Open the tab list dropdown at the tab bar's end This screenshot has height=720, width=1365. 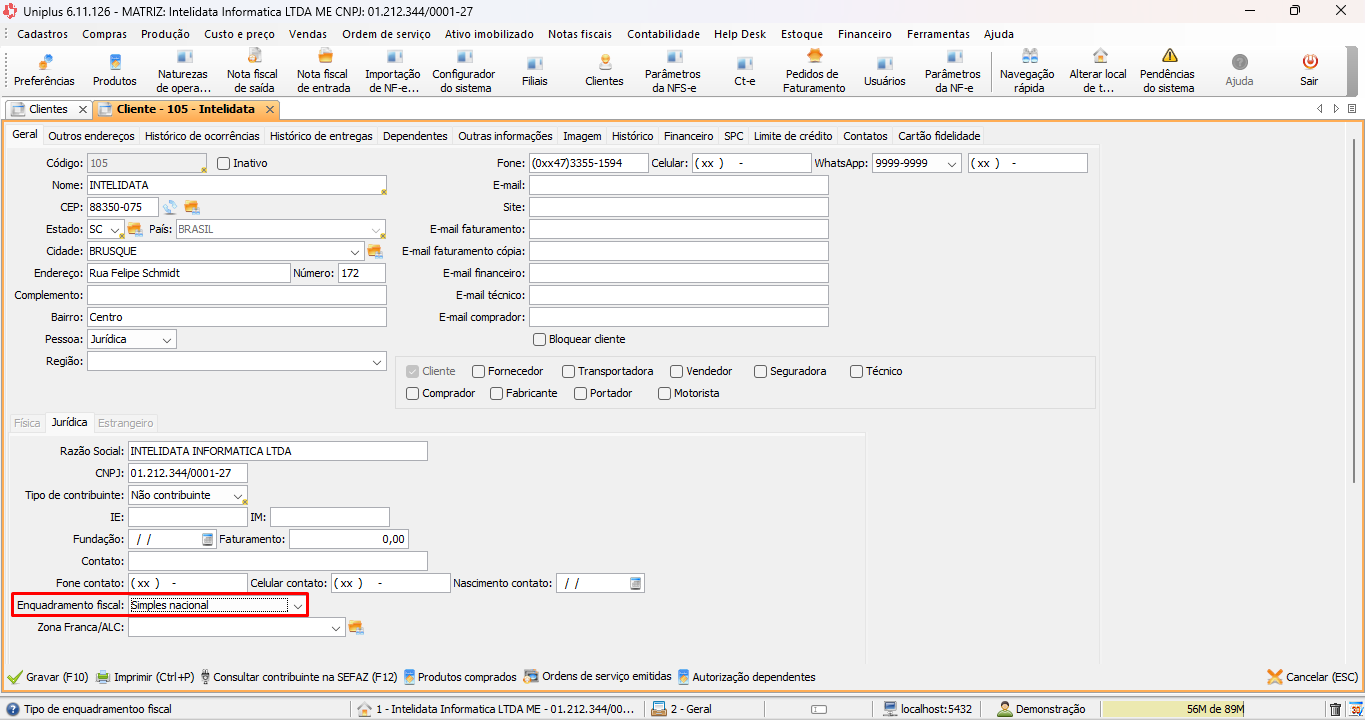click(1352, 108)
